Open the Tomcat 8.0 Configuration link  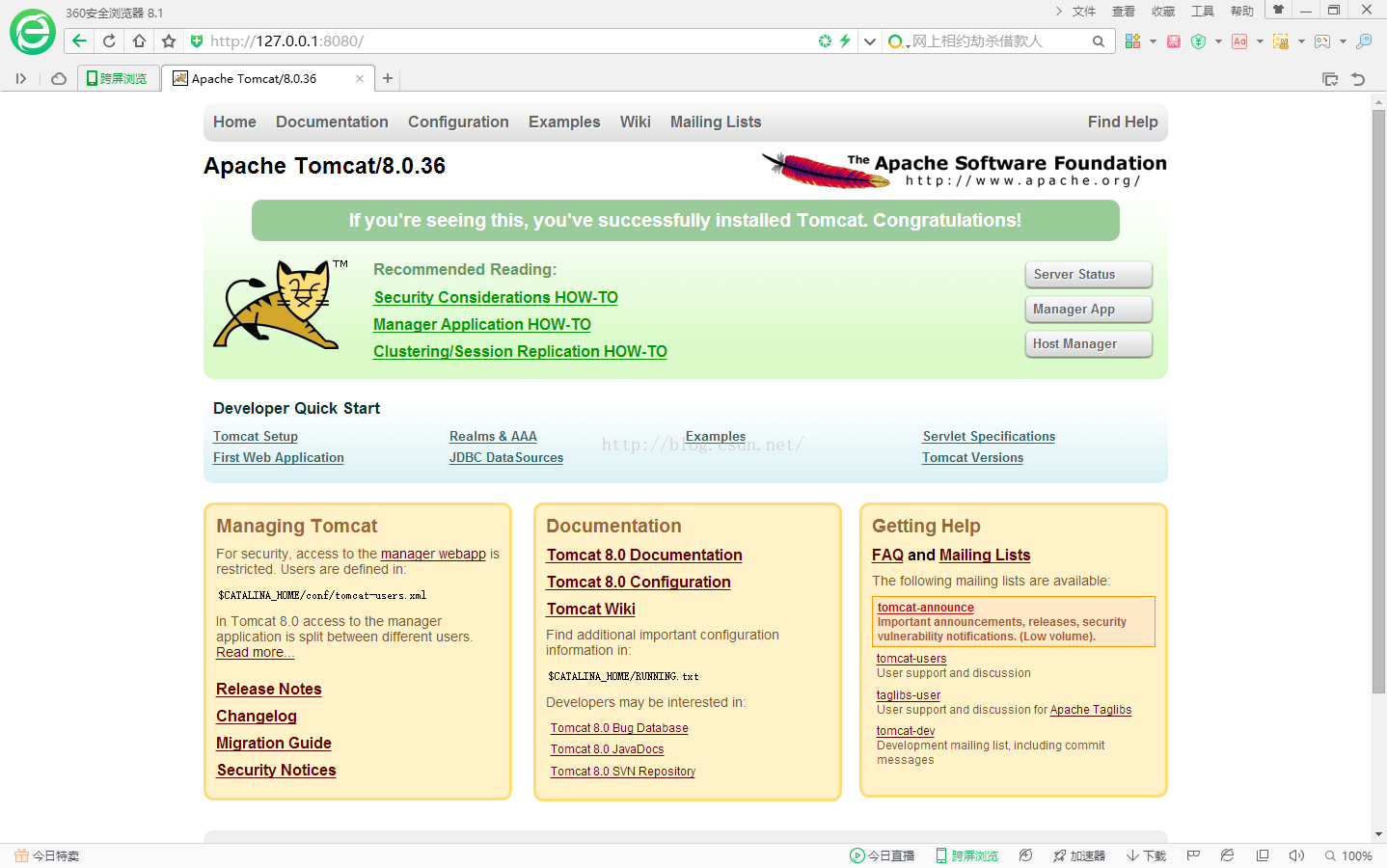[x=639, y=583]
